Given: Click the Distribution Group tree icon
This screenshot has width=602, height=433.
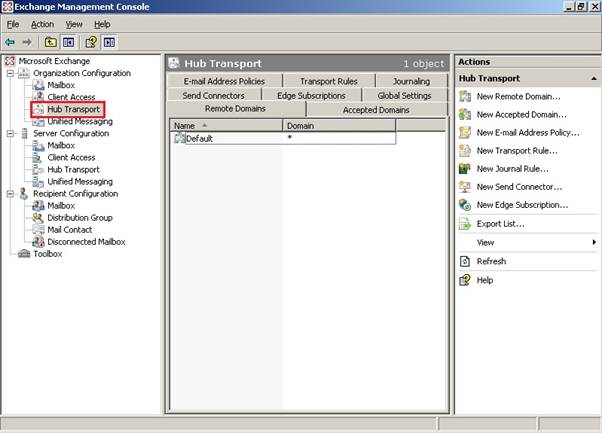Looking at the screenshot, I should point(38,218).
